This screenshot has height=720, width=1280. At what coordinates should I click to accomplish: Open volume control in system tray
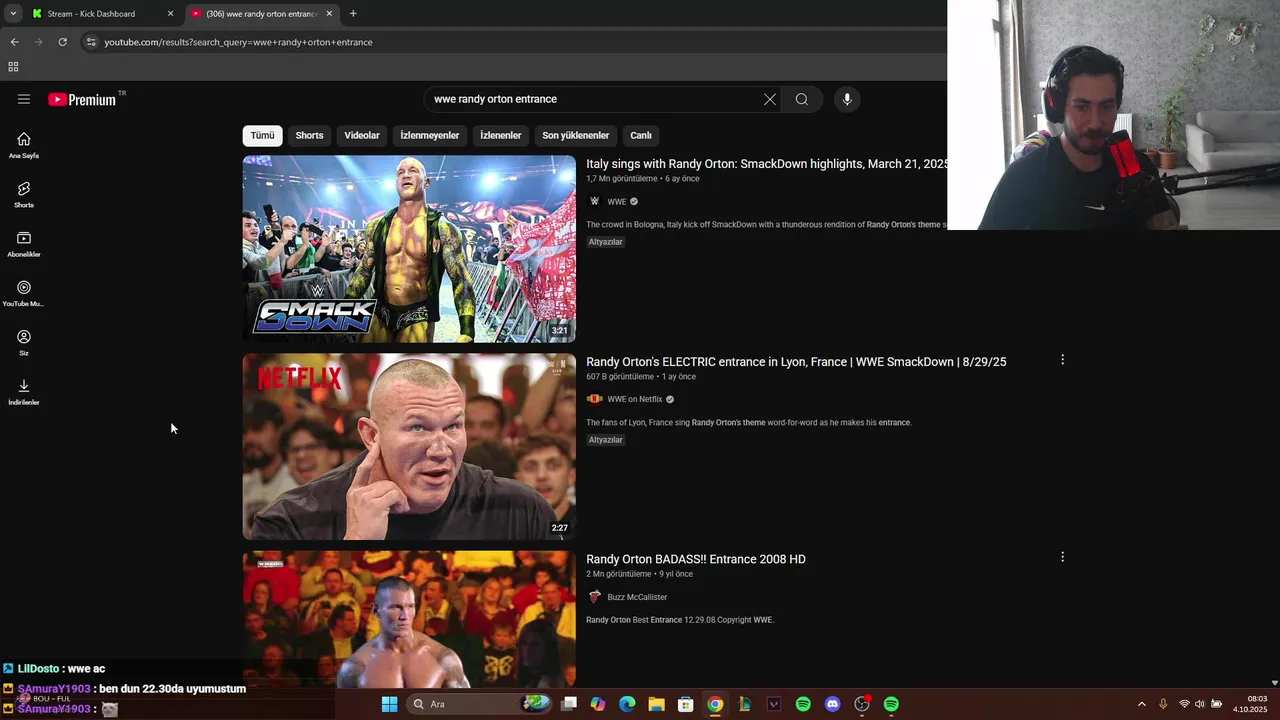click(1200, 704)
